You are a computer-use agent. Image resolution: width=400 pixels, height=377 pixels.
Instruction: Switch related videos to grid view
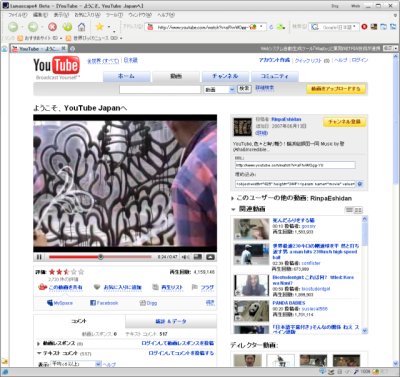pos(358,210)
